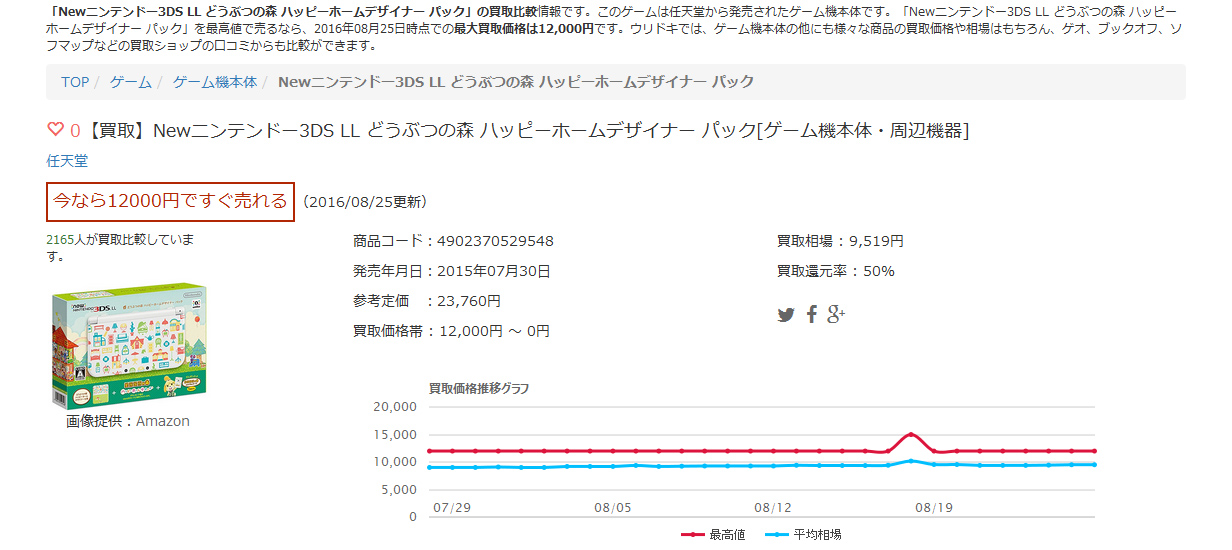Screen dimensions: 1232x550
Task: Click the heart favorite icon
Action: (x=55, y=130)
